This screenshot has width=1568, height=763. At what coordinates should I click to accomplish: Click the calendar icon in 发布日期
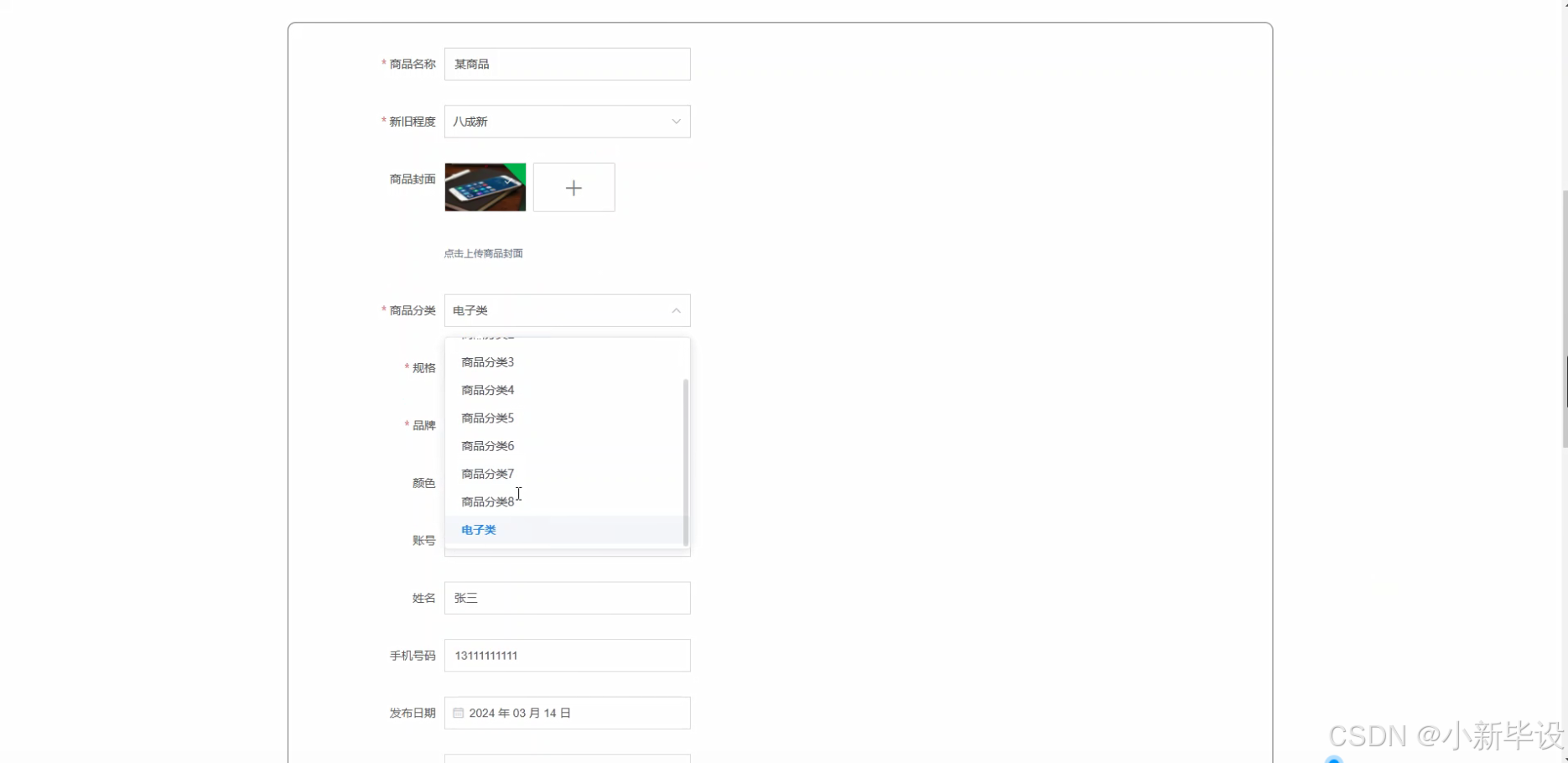point(459,713)
